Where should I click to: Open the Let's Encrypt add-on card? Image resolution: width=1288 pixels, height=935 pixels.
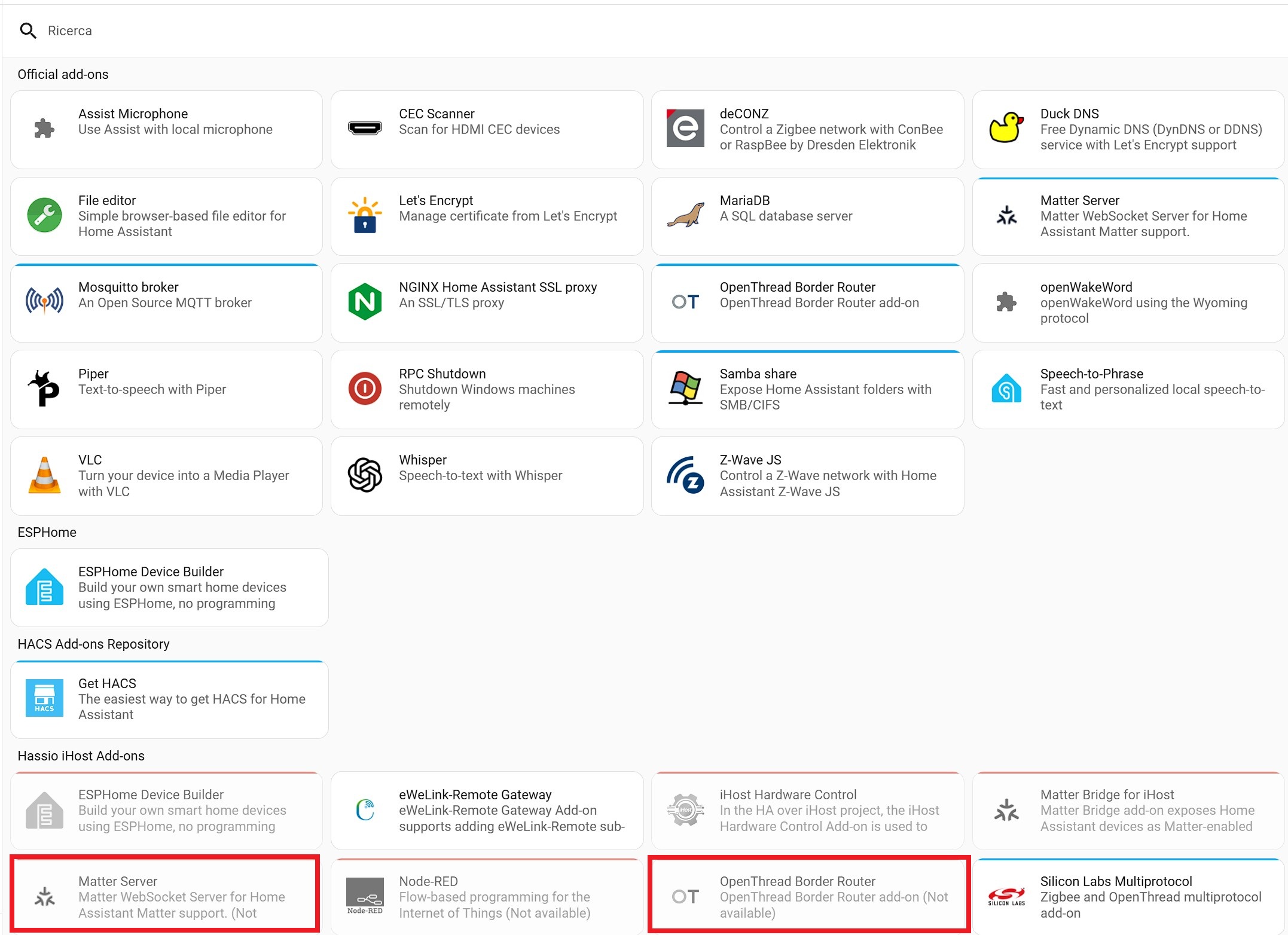pos(487,216)
